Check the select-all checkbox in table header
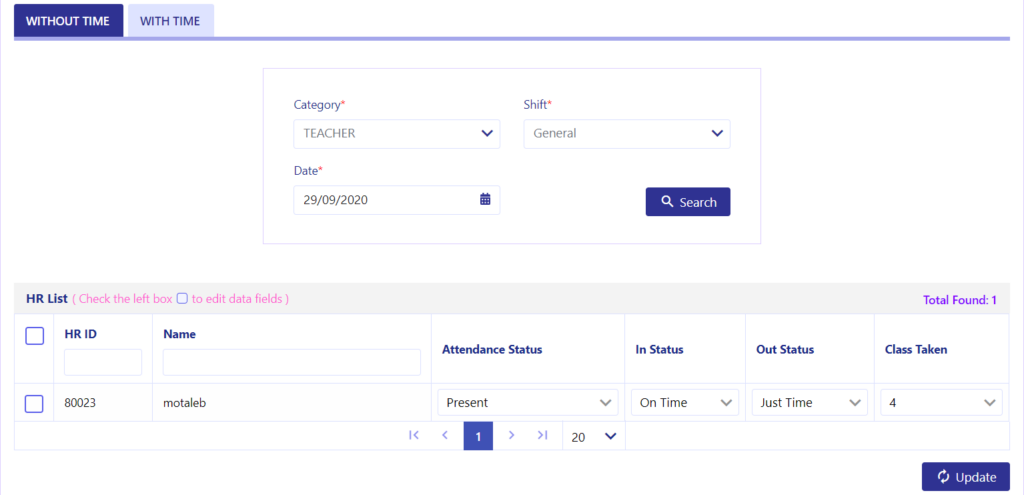The height and width of the screenshot is (495, 1024). click(35, 336)
